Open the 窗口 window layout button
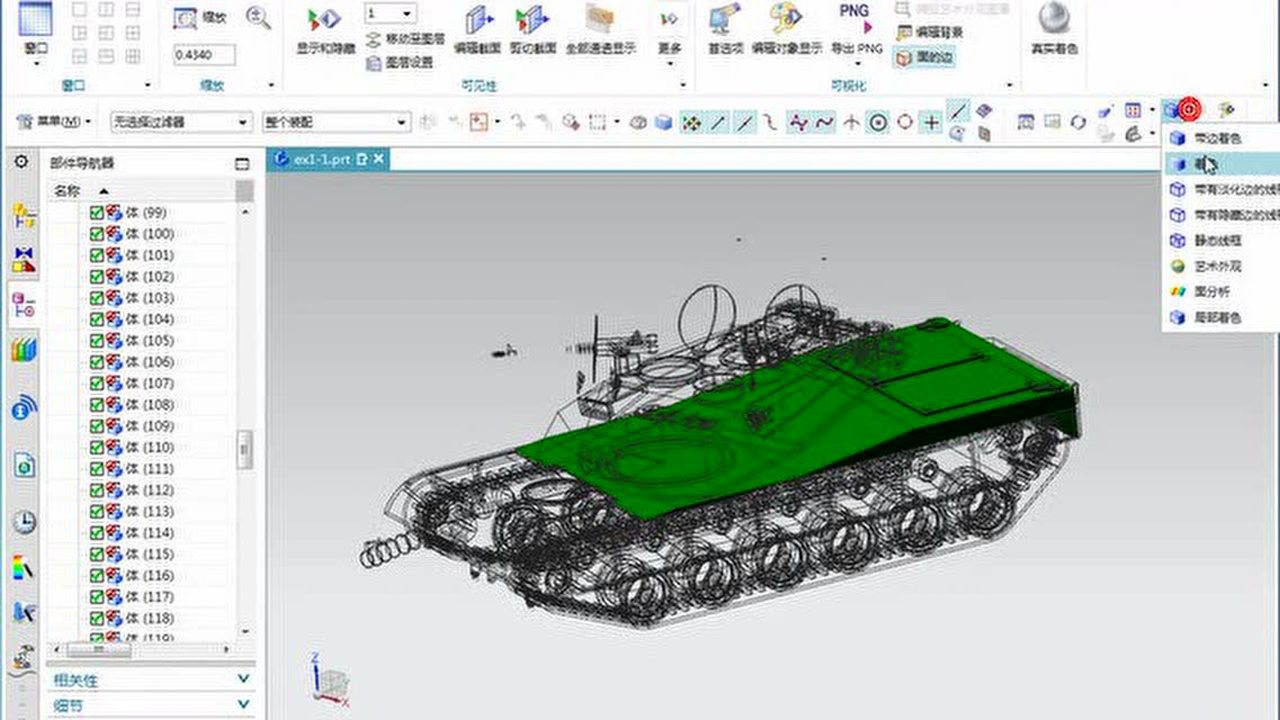This screenshot has width=1280, height=720. click(x=36, y=32)
